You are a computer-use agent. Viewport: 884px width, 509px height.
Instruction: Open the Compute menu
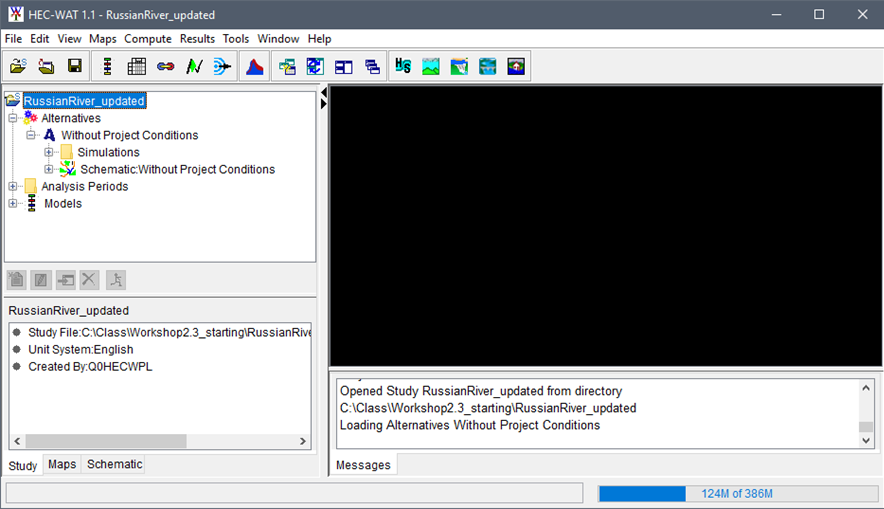pos(148,39)
